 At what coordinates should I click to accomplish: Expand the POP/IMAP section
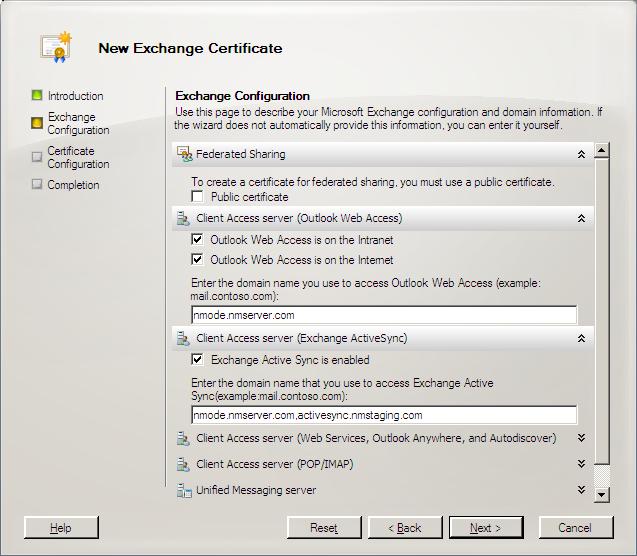click(581, 464)
